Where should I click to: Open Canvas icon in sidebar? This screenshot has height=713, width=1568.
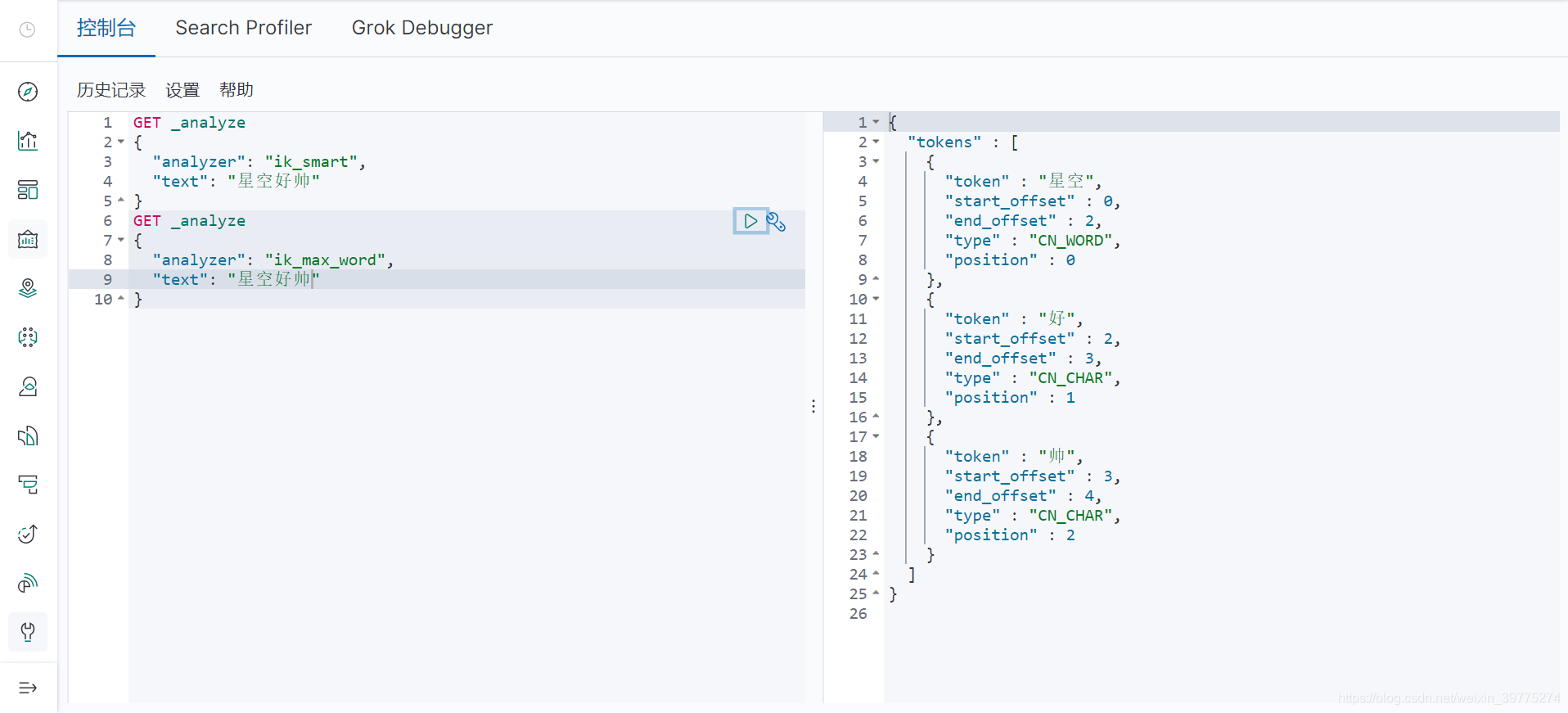(28, 239)
